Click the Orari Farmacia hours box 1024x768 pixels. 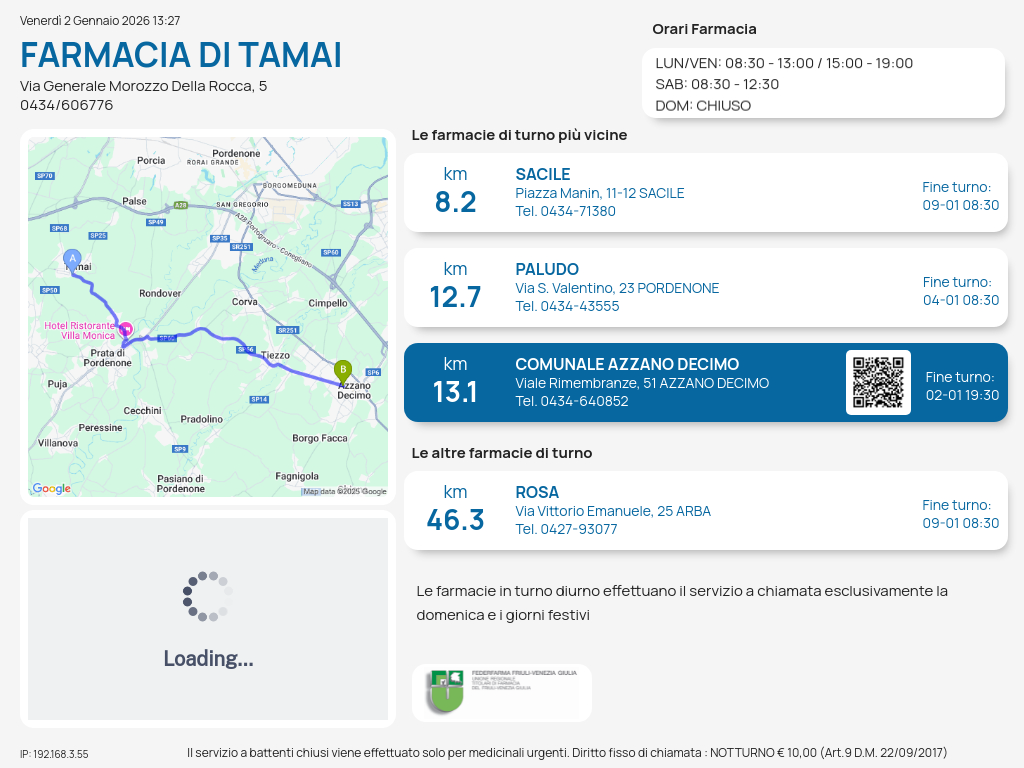822,83
